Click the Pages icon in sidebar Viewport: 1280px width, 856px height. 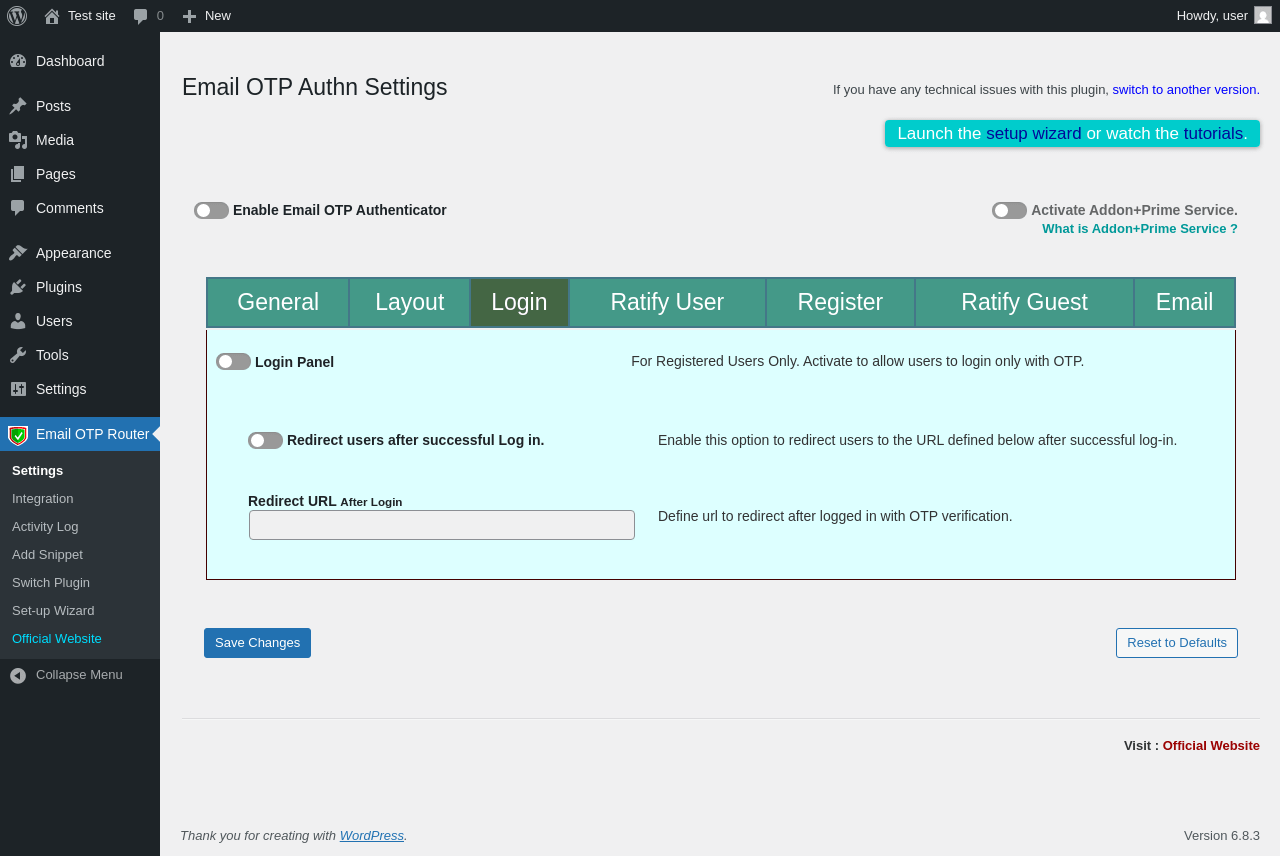click(18, 174)
